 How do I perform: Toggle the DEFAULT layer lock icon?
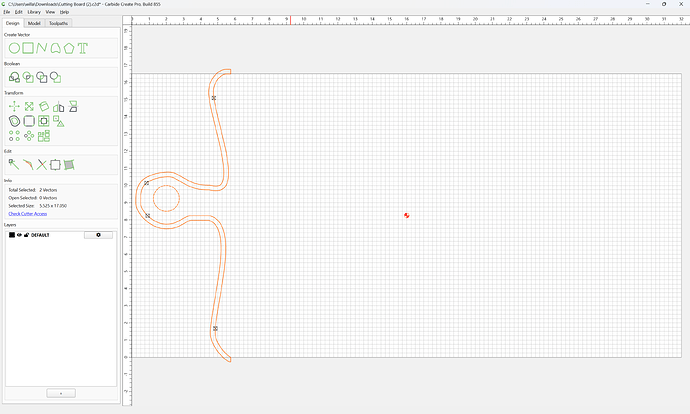(26, 235)
